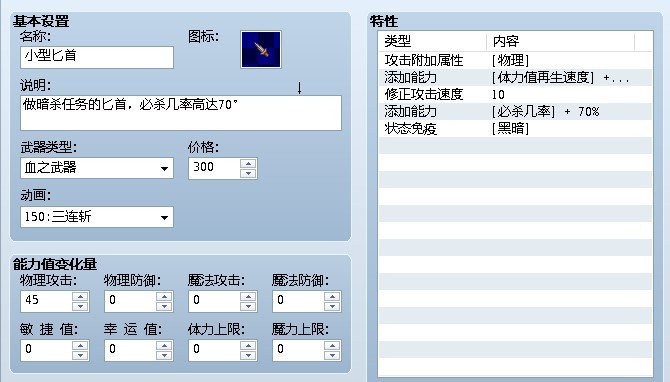Increase 物理攻击 value with up arrow
This screenshot has height=382, width=670.
80,296
